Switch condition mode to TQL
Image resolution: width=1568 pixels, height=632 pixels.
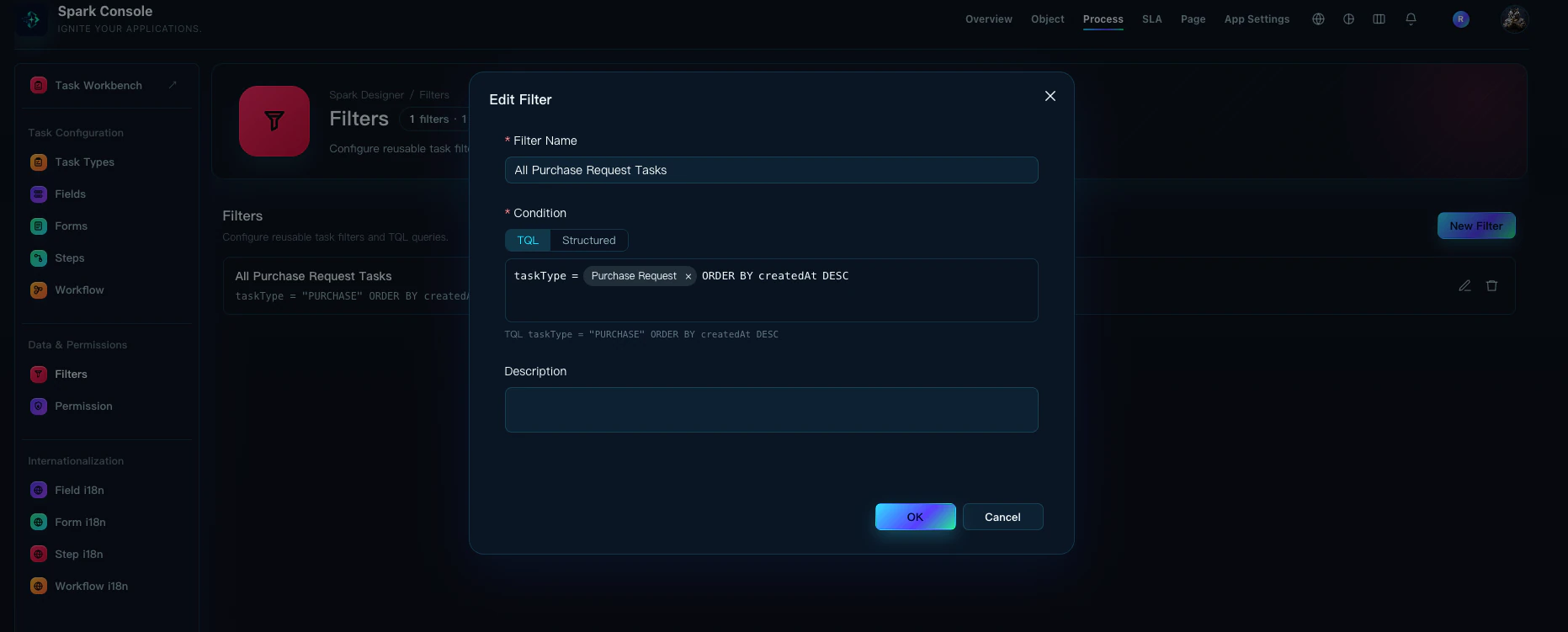pos(528,241)
